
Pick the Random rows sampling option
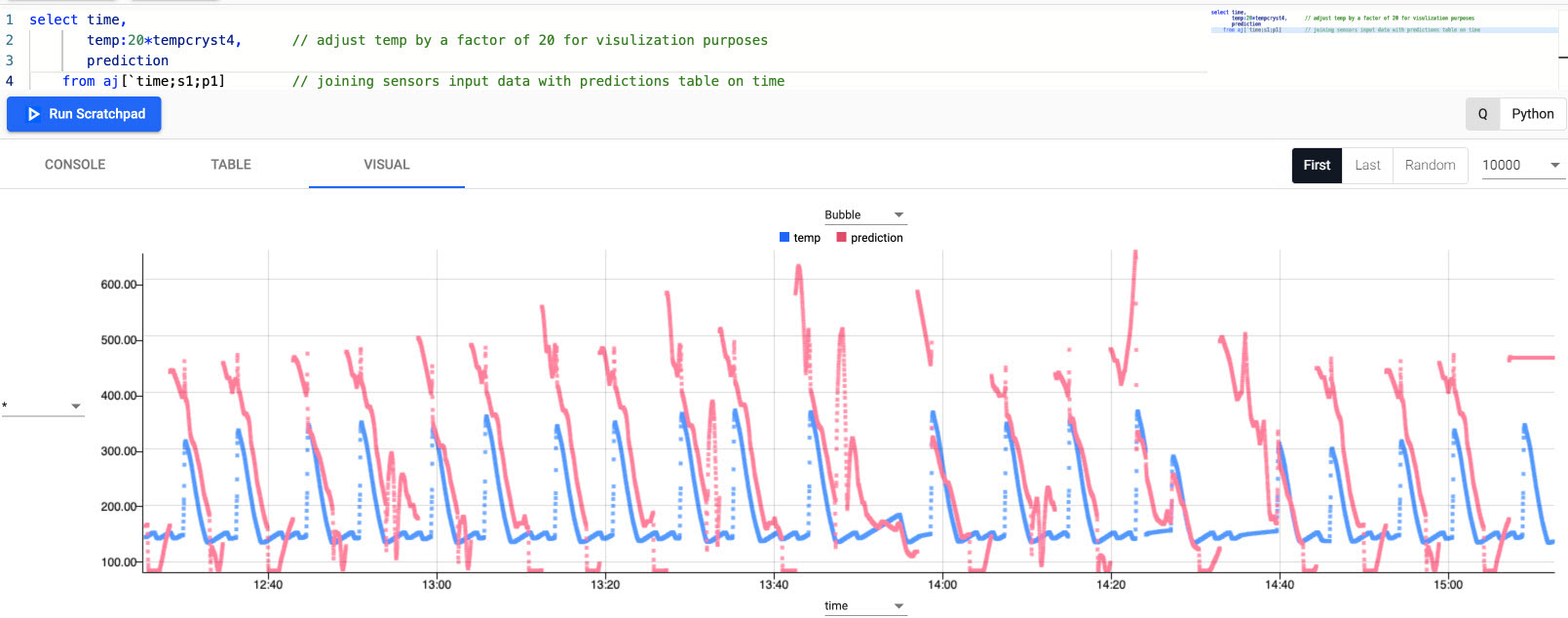1430,165
